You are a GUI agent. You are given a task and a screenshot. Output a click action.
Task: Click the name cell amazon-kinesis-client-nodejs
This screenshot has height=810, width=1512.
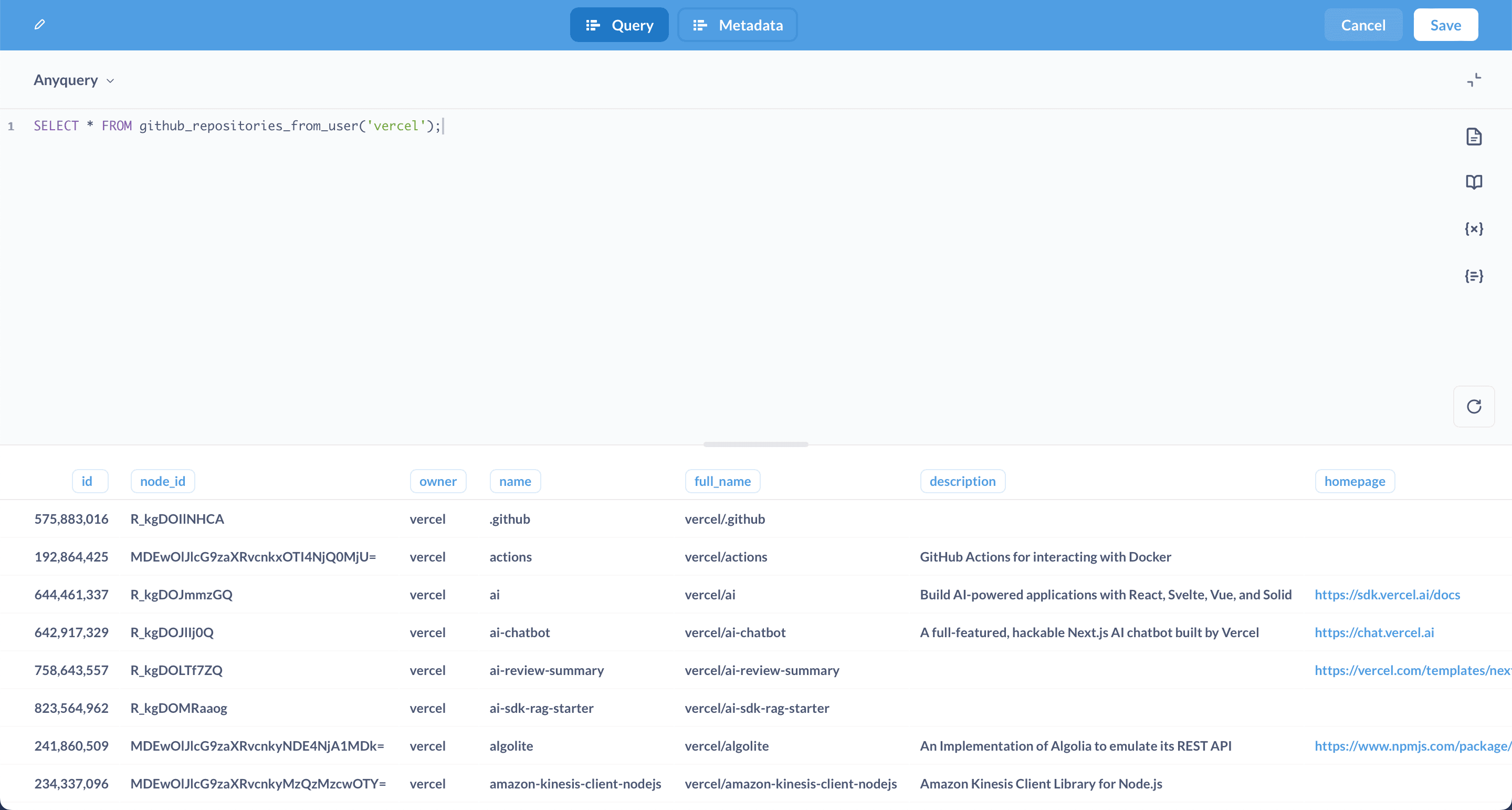coord(575,784)
